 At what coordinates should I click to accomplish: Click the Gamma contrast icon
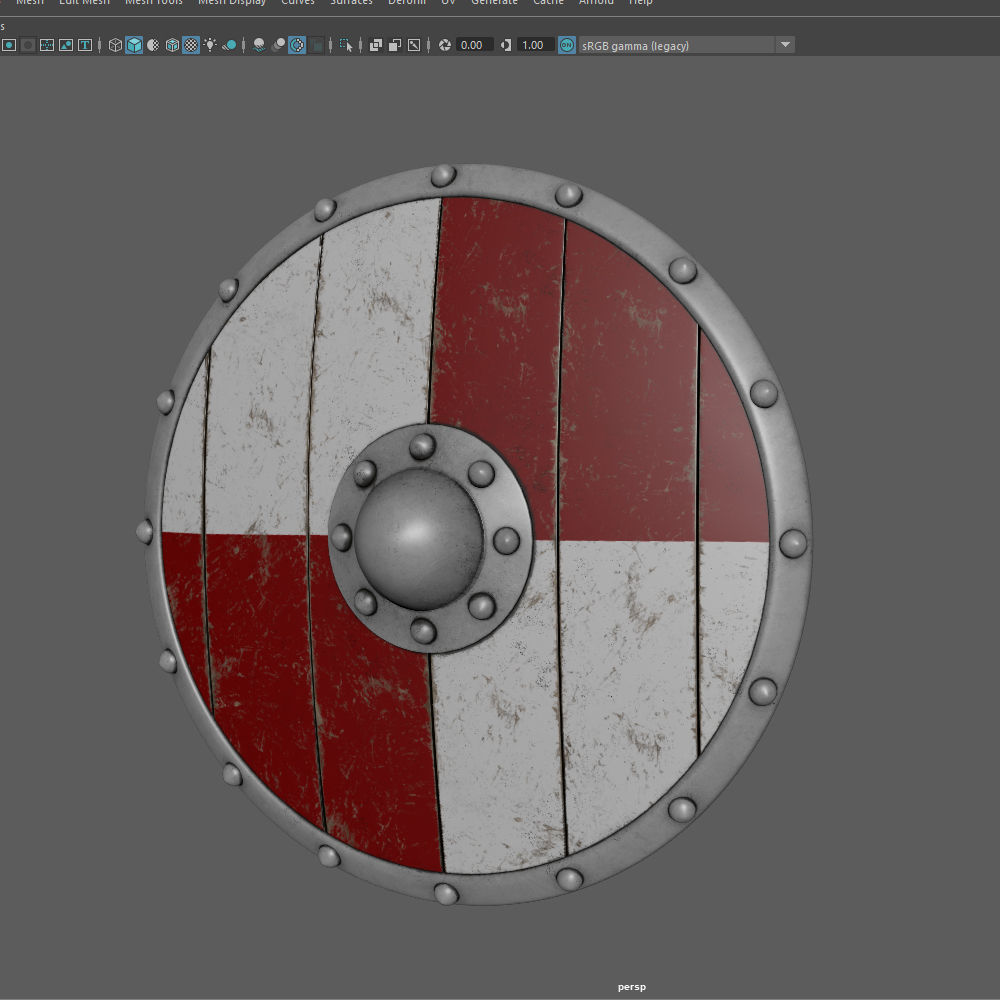pos(506,45)
